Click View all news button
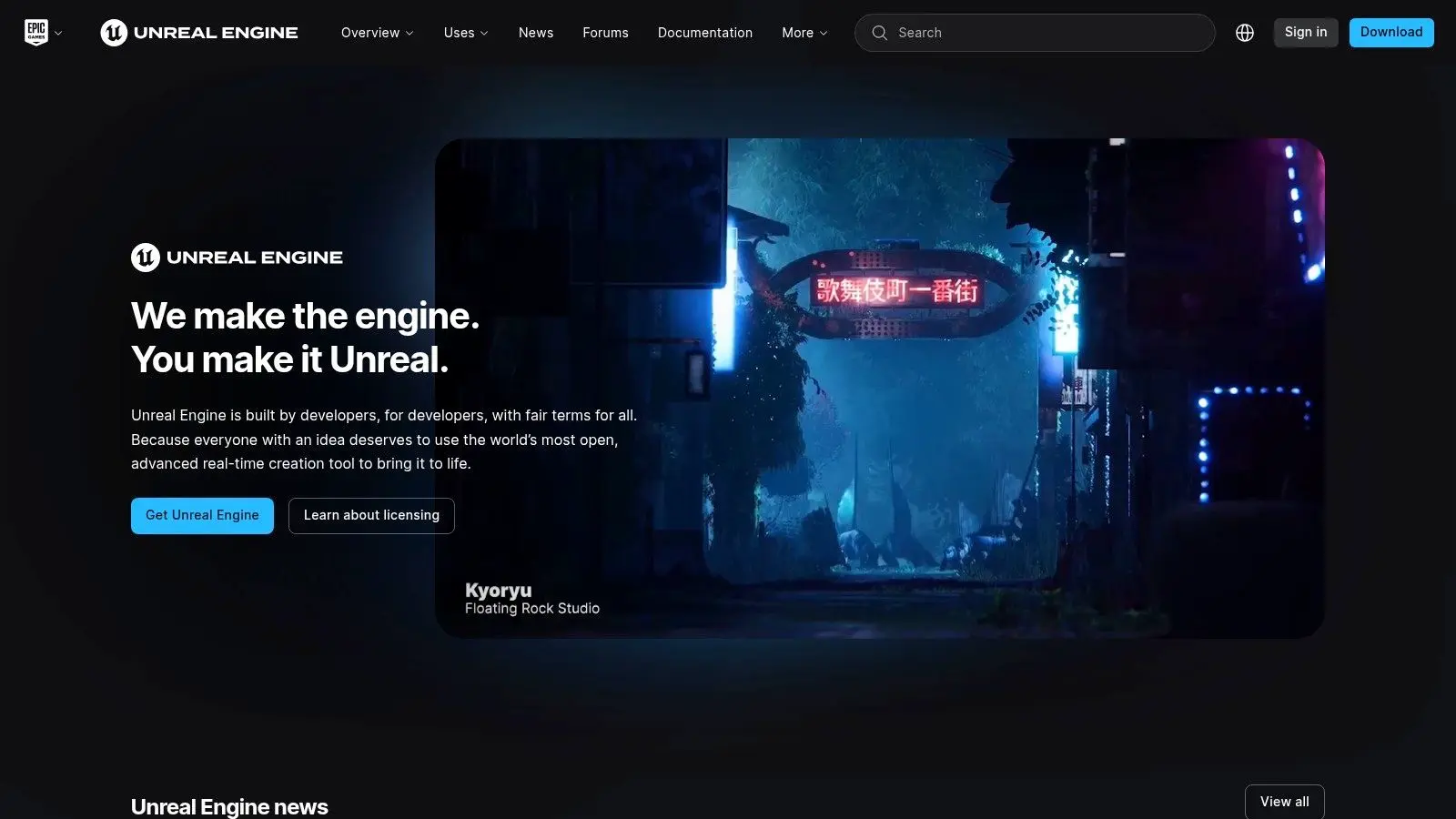Viewport: 1456px width, 819px height. click(1285, 802)
